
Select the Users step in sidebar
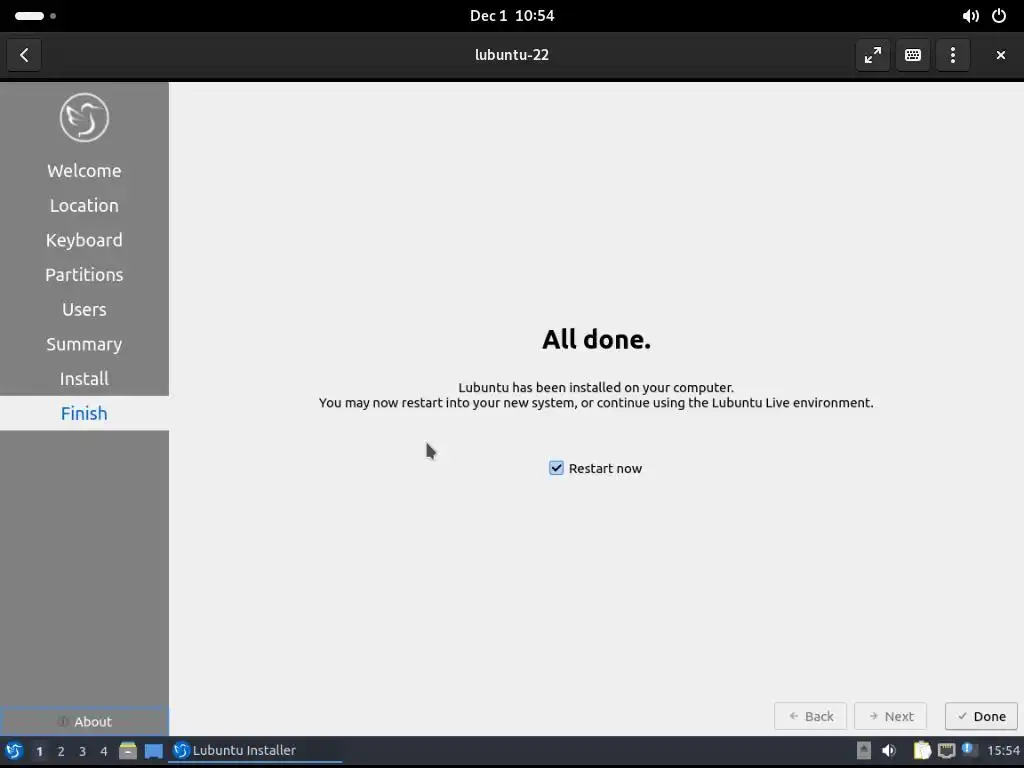point(84,309)
